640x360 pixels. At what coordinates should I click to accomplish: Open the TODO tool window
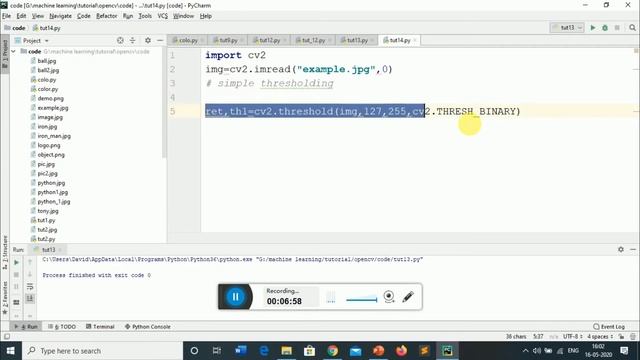click(62, 327)
